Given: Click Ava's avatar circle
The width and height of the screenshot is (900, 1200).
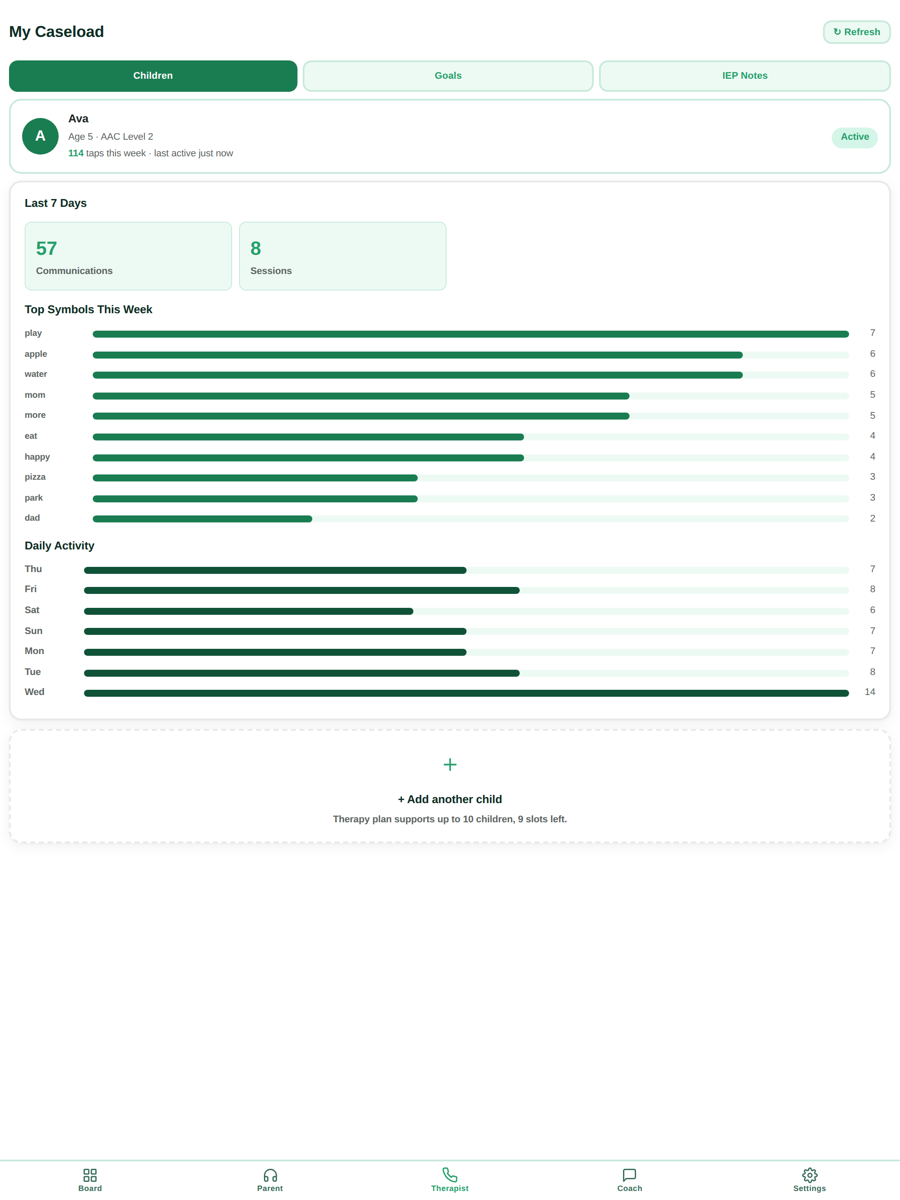Looking at the screenshot, I should pyautogui.click(x=40, y=136).
